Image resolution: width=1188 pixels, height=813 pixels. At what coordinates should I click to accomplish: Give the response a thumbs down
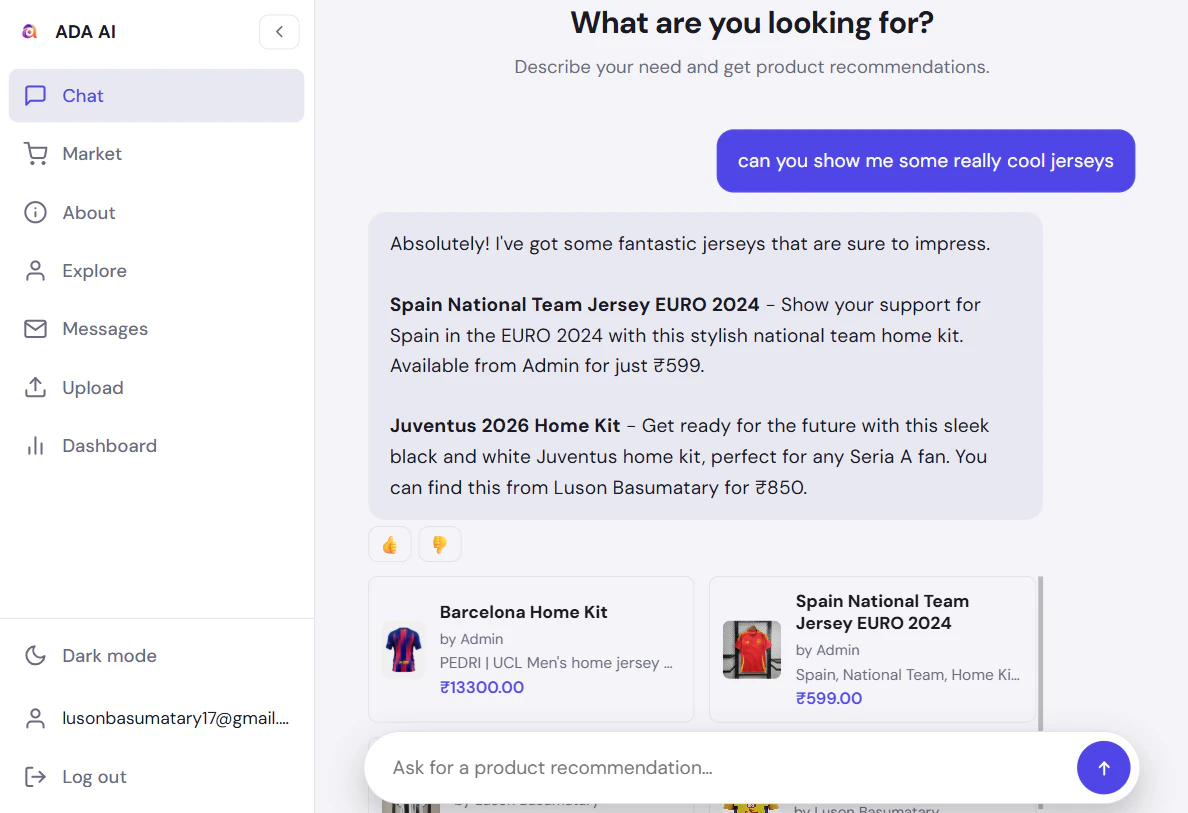pos(439,545)
